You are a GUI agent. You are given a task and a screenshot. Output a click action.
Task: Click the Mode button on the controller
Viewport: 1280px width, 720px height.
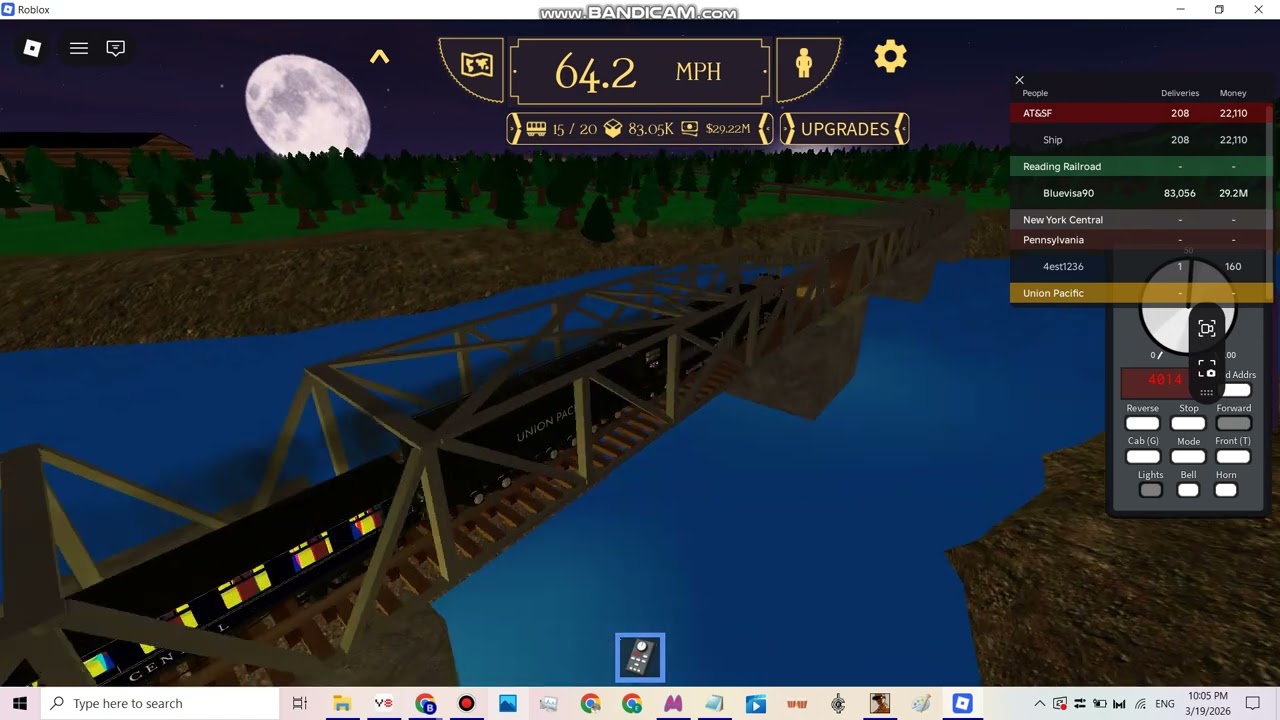click(x=1188, y=456)
